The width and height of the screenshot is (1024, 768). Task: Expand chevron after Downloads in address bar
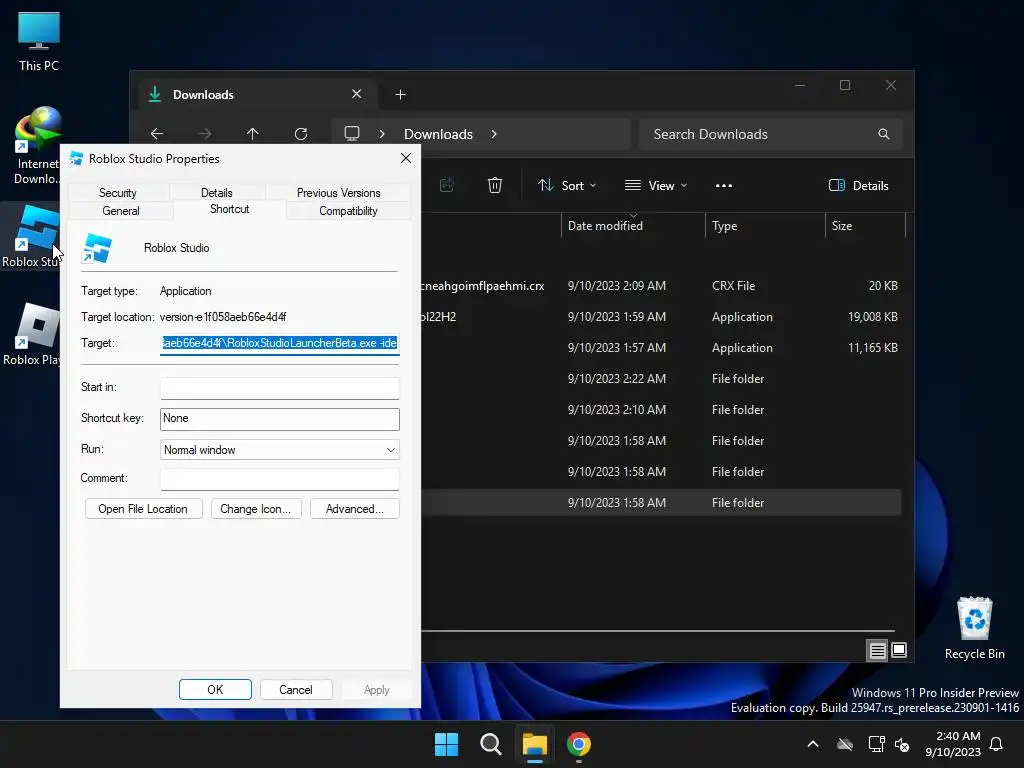(494, 134)
